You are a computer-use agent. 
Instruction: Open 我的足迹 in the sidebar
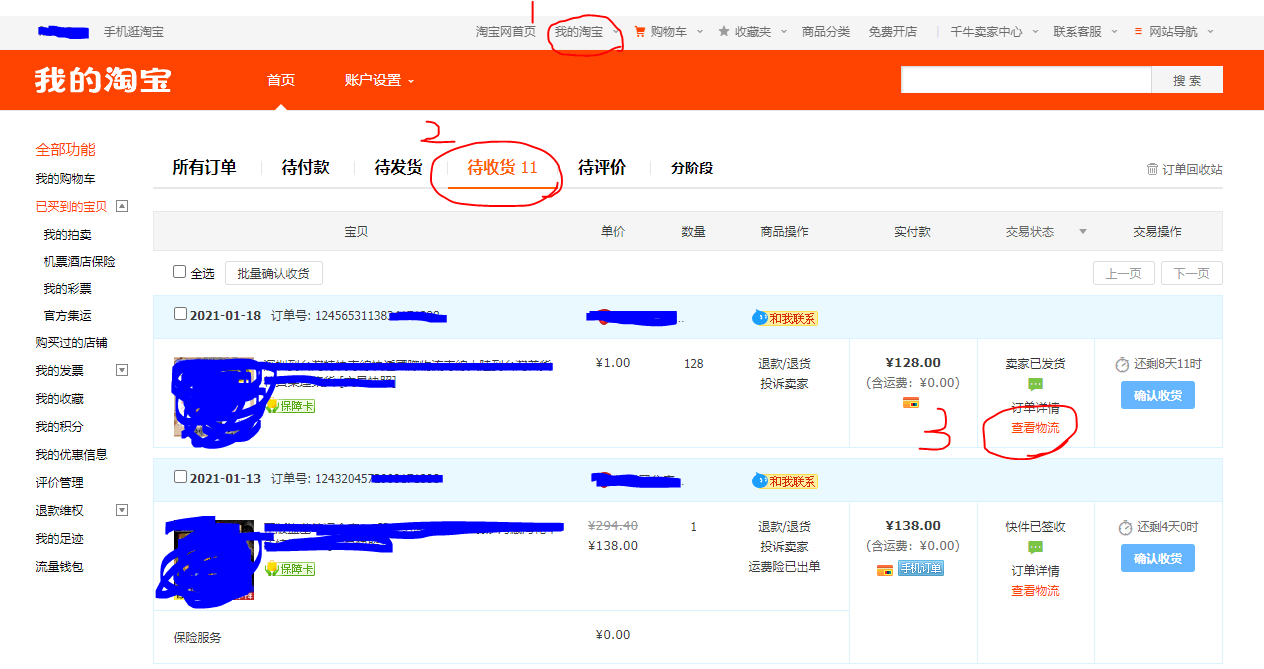[x=59, y=538]
